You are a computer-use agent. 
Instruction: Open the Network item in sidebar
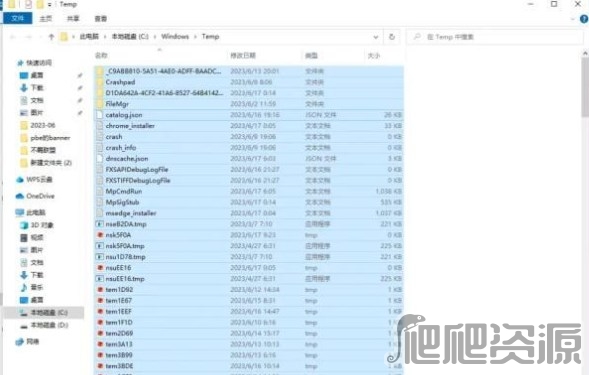click(x=27, y=342)
